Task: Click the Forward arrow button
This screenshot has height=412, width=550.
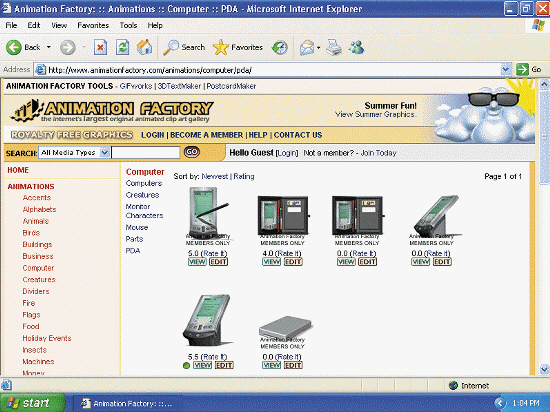Action: 67,47
